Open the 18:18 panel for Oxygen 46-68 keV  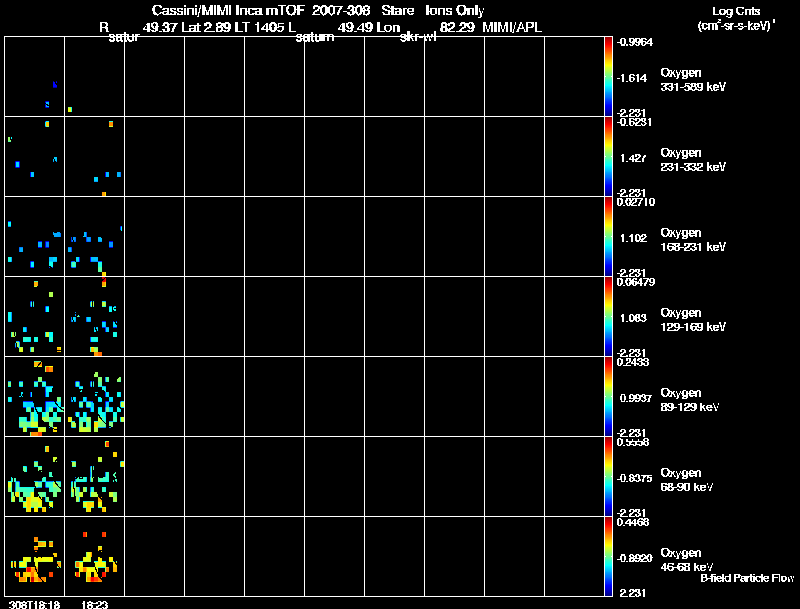(x=35, y=556)
